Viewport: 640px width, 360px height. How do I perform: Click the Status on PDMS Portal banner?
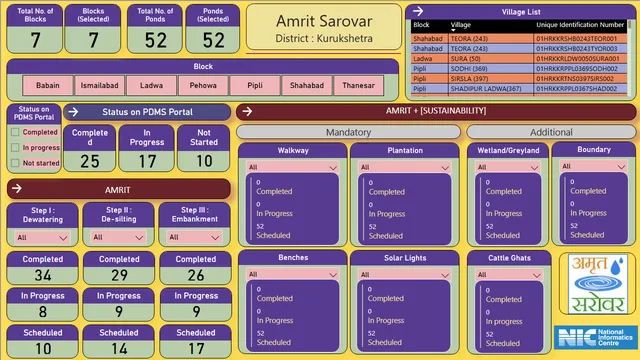coord(147,112)
